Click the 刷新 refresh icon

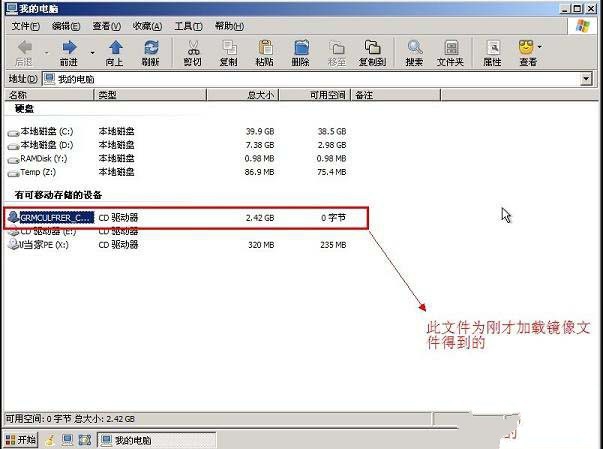[x=150, y=47]
